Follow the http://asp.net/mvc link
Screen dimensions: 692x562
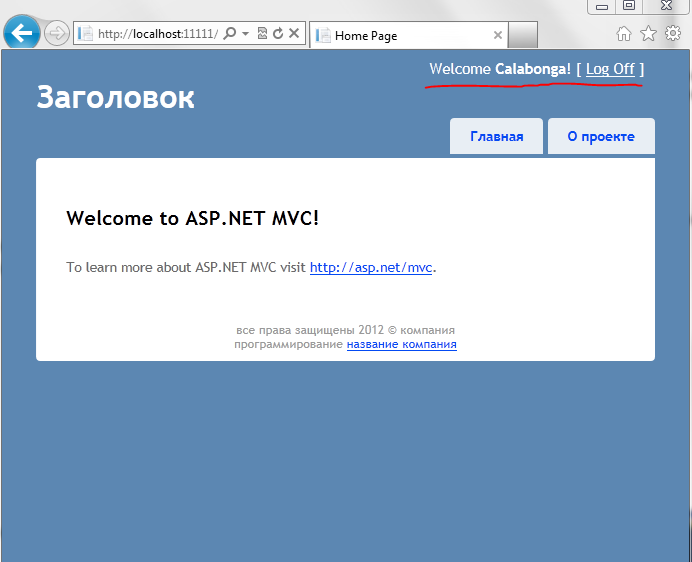click(371, 268)
